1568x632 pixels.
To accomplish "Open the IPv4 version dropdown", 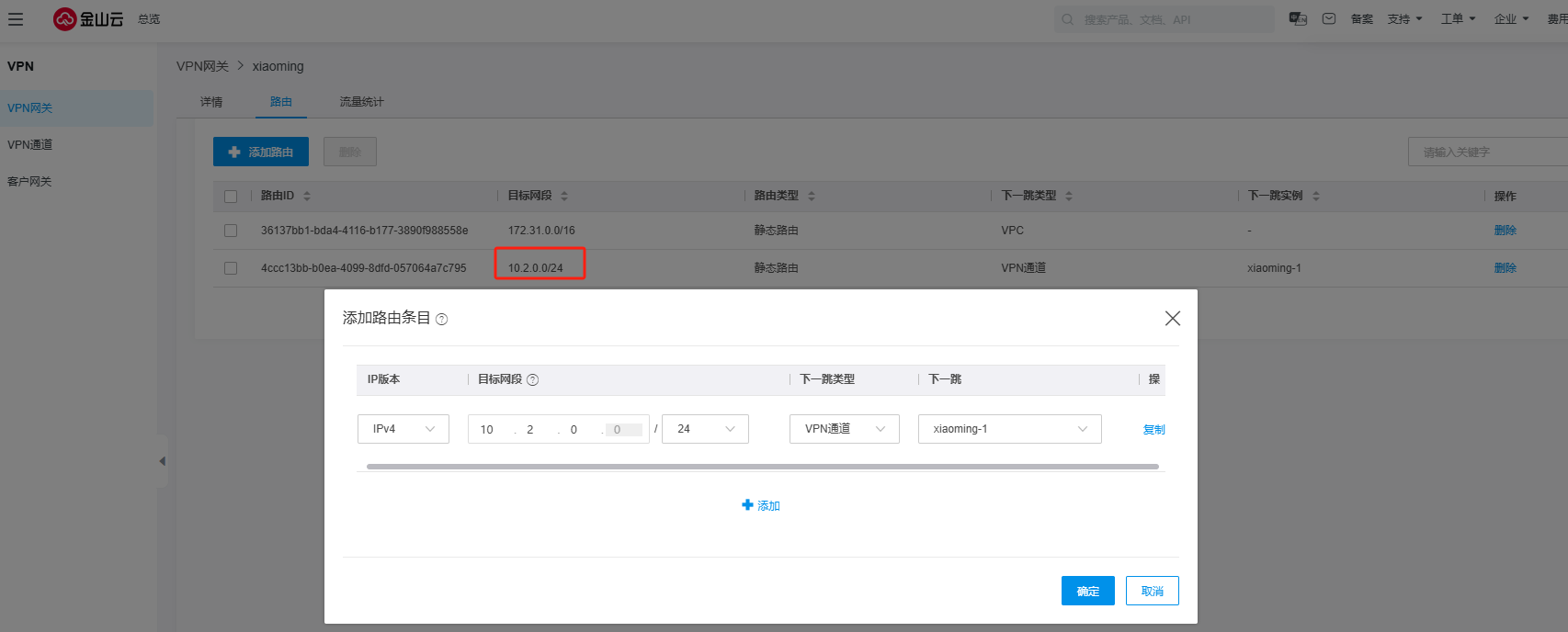I will 403,429.
